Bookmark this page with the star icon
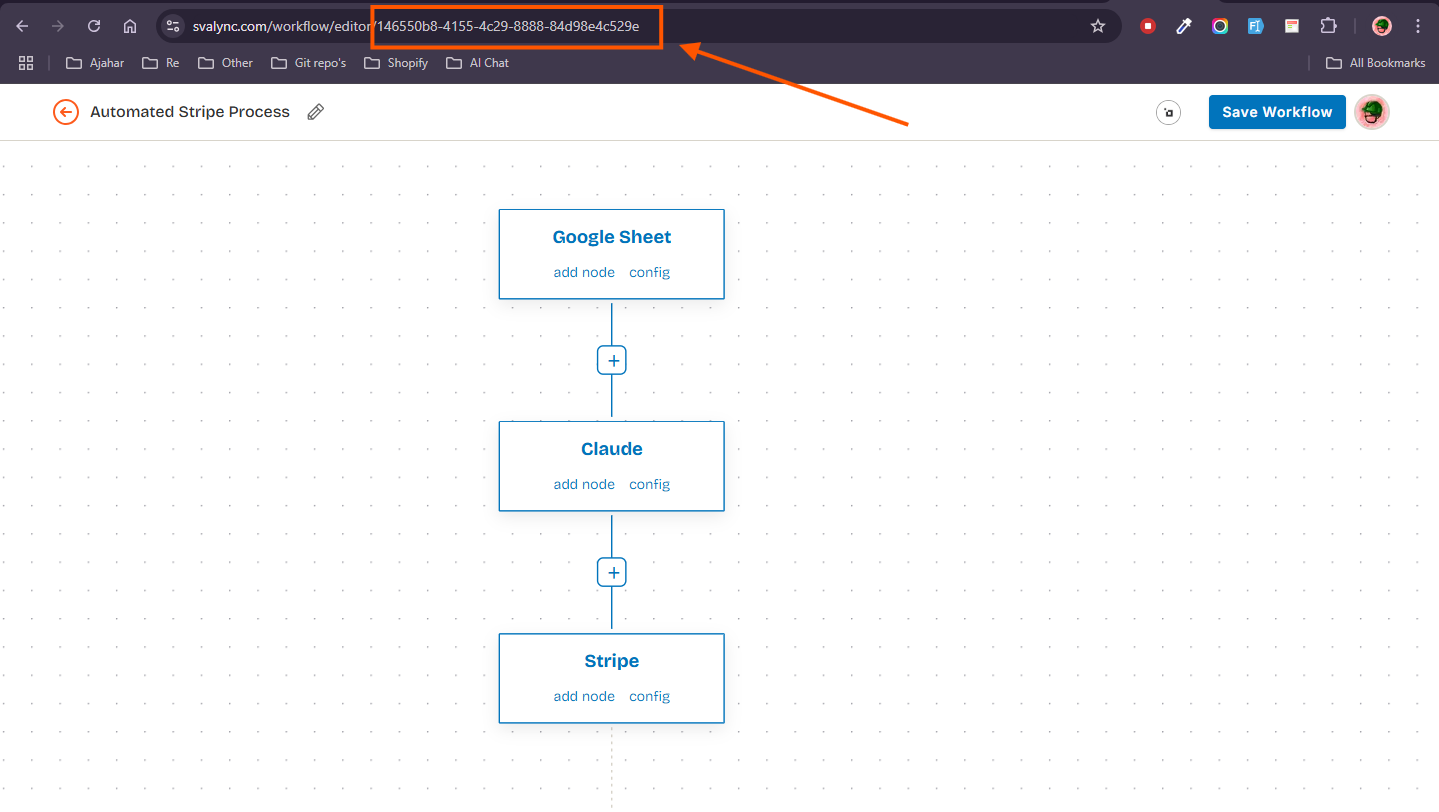The width and height of the screenshot is (1439, 812). 1098,26
